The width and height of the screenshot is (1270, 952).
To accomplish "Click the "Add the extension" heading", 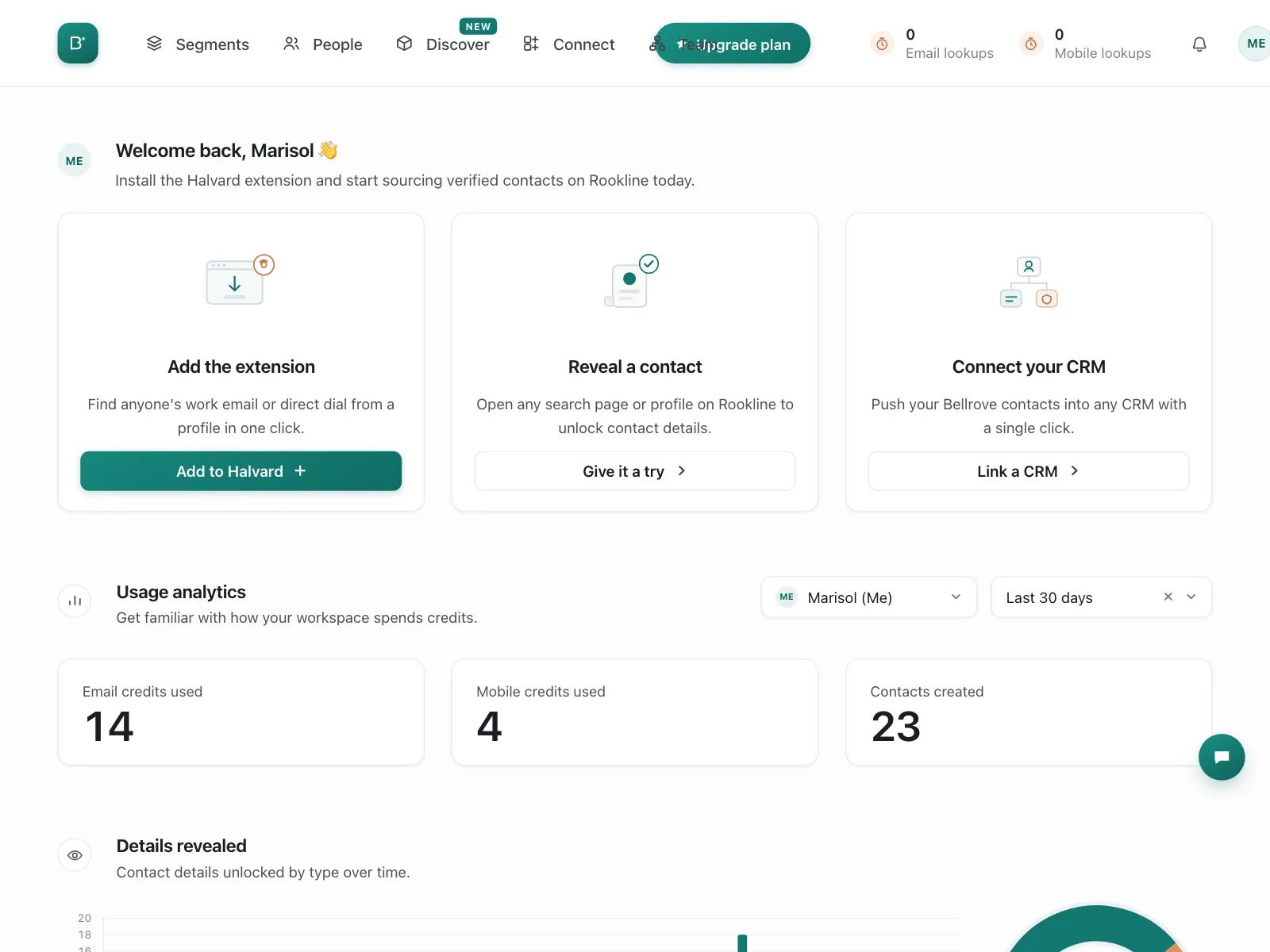I will (x=241, y=367).
